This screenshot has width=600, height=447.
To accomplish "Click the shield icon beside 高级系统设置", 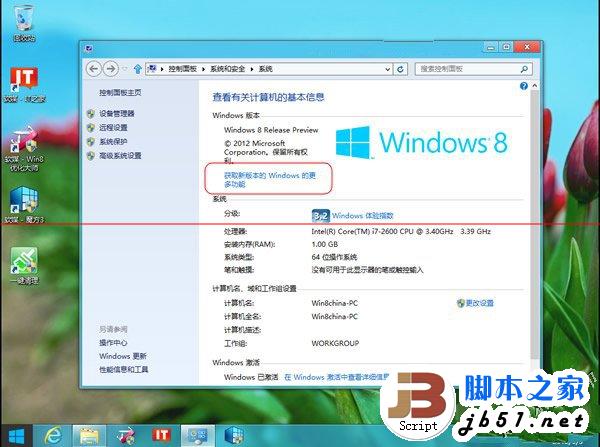I will (91, 155).
